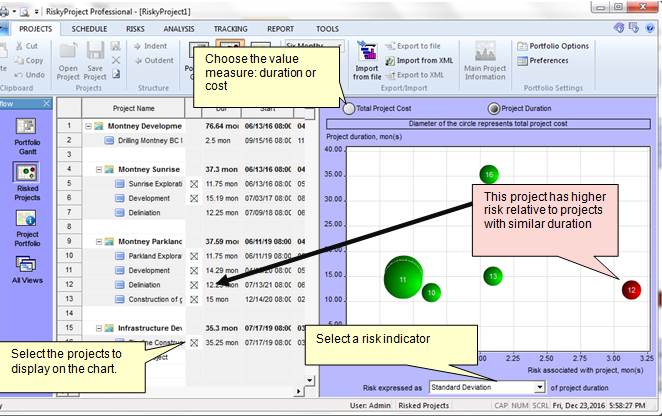Click the red project 12 bubble
The image size is (662, 416).
click(x=631, y=289)
